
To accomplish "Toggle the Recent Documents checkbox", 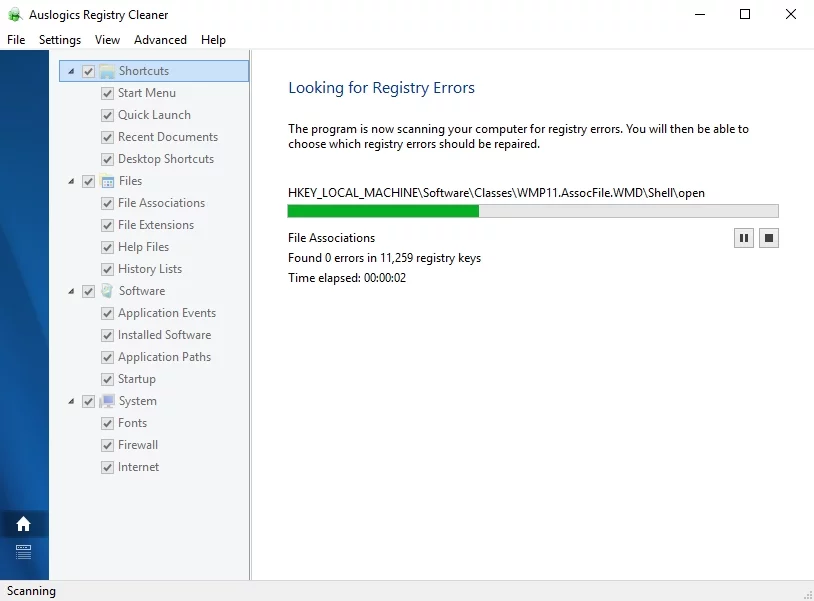I will [107, 137].
